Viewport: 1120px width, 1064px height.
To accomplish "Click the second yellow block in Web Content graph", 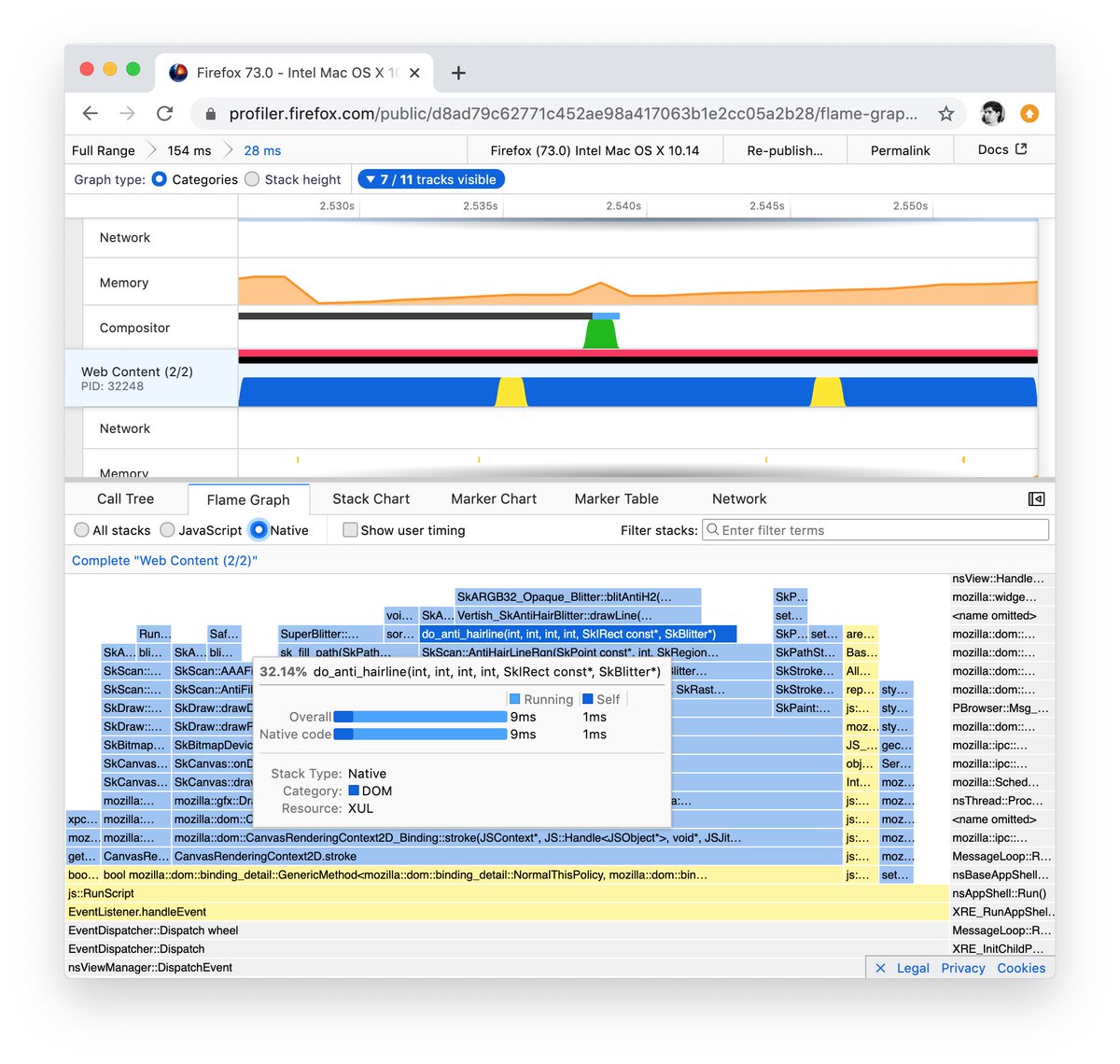I will pyautogui.click(x=828, y=392).
